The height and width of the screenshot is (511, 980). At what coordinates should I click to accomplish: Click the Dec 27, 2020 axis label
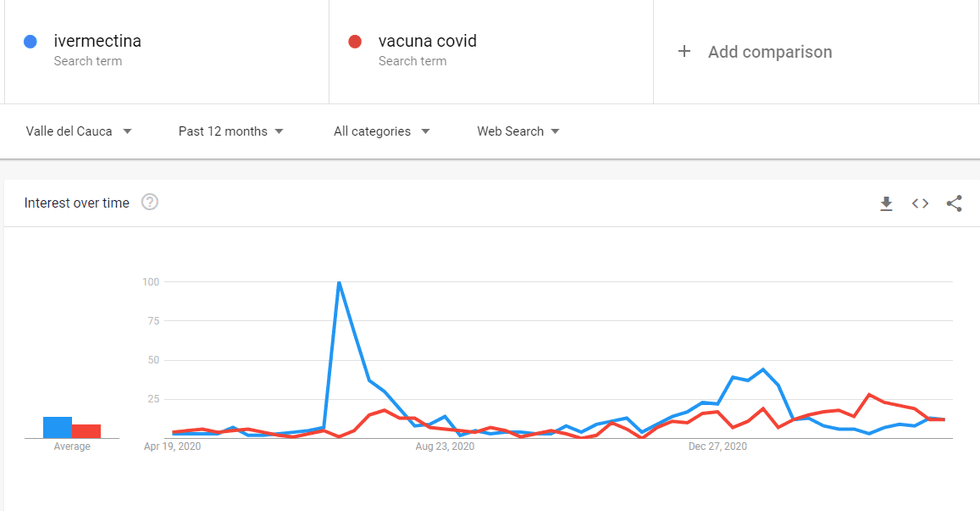718,447
